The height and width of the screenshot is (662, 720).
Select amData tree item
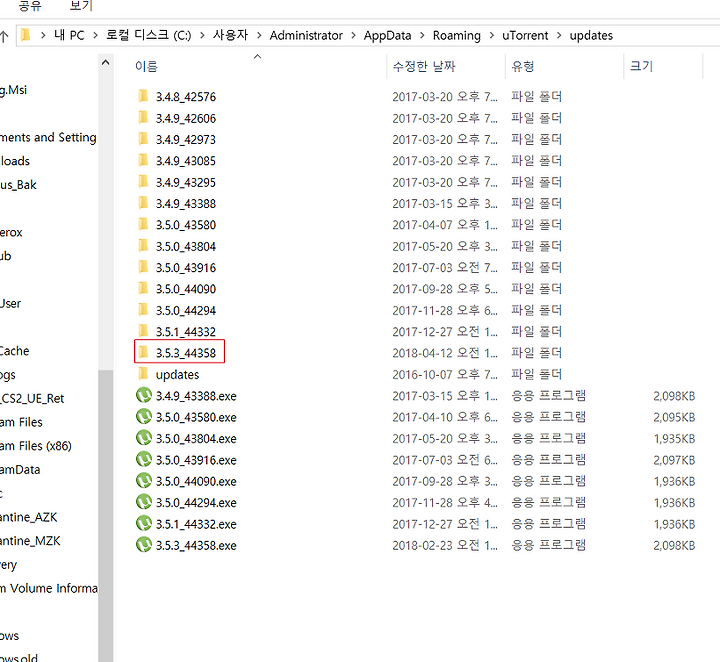[20, 470]
